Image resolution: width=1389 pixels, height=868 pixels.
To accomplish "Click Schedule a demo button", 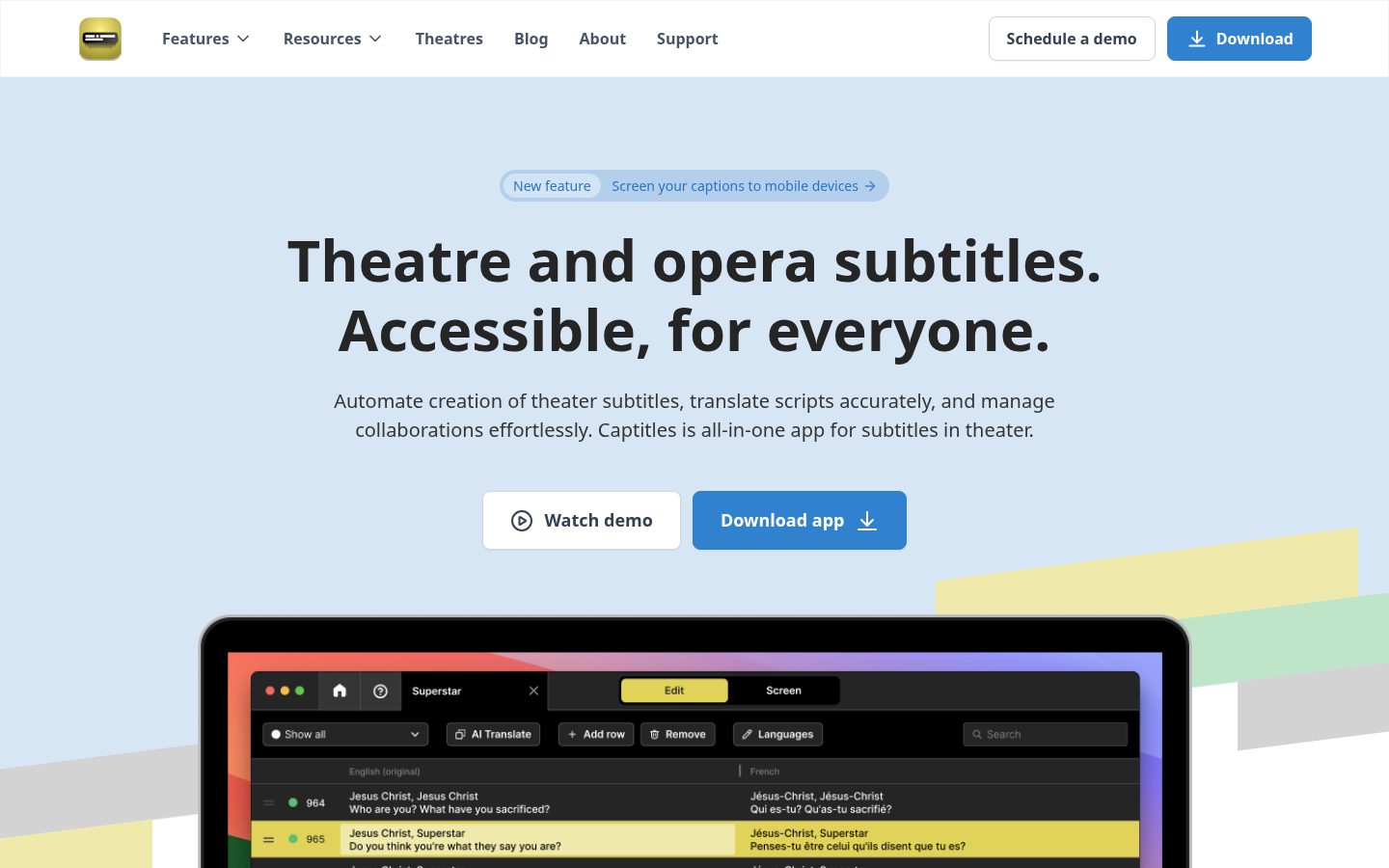I will pos(1072,39).
